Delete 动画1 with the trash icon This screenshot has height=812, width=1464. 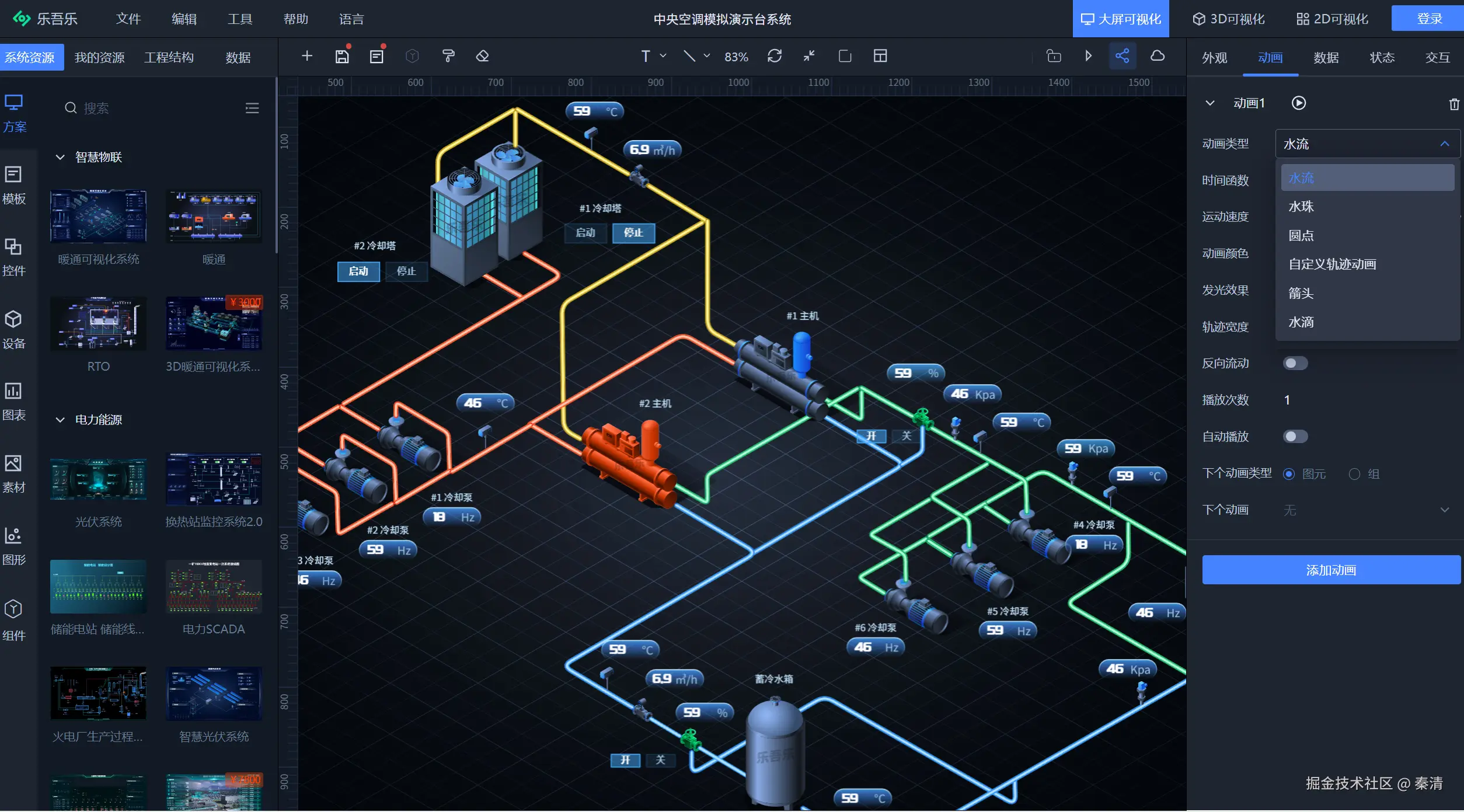(1453, 104)
